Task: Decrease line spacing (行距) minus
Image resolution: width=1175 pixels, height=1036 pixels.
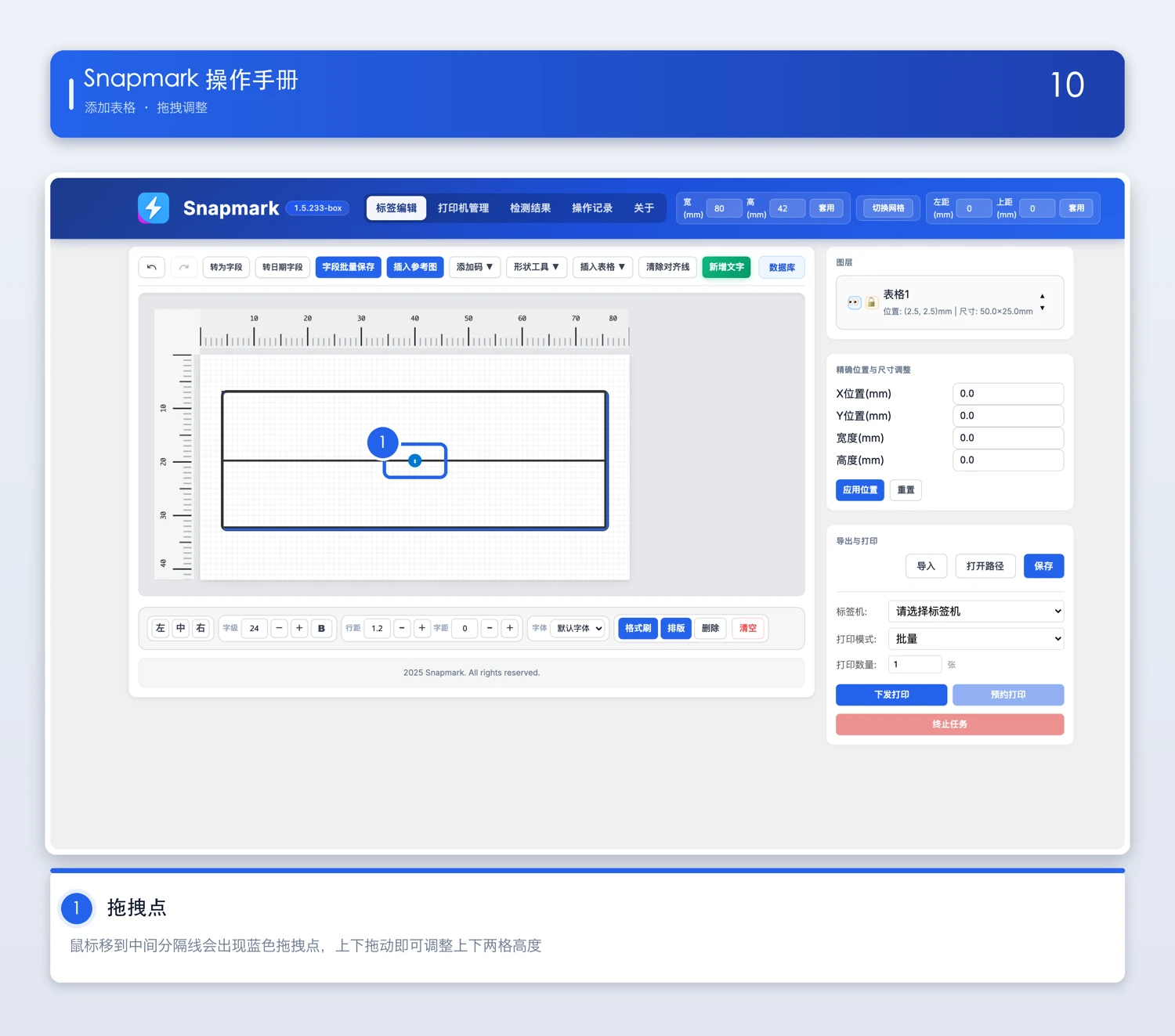Action: [402, 628]
